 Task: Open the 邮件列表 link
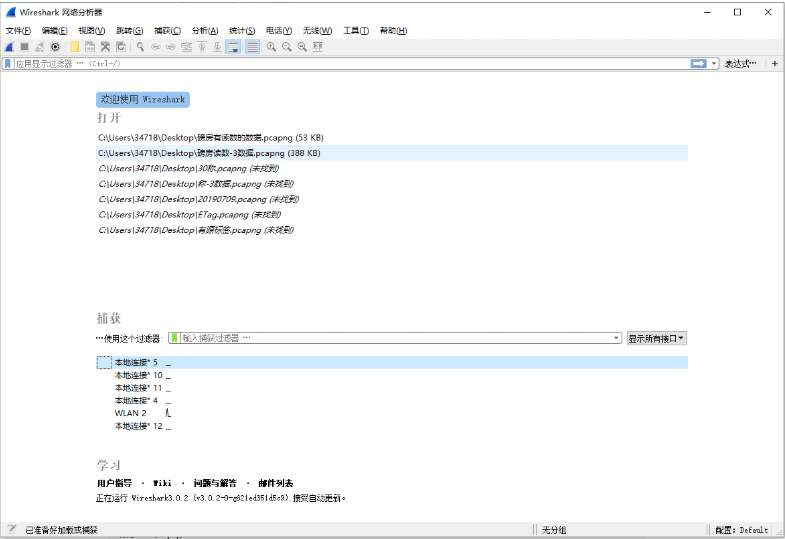tap(275, 483)
